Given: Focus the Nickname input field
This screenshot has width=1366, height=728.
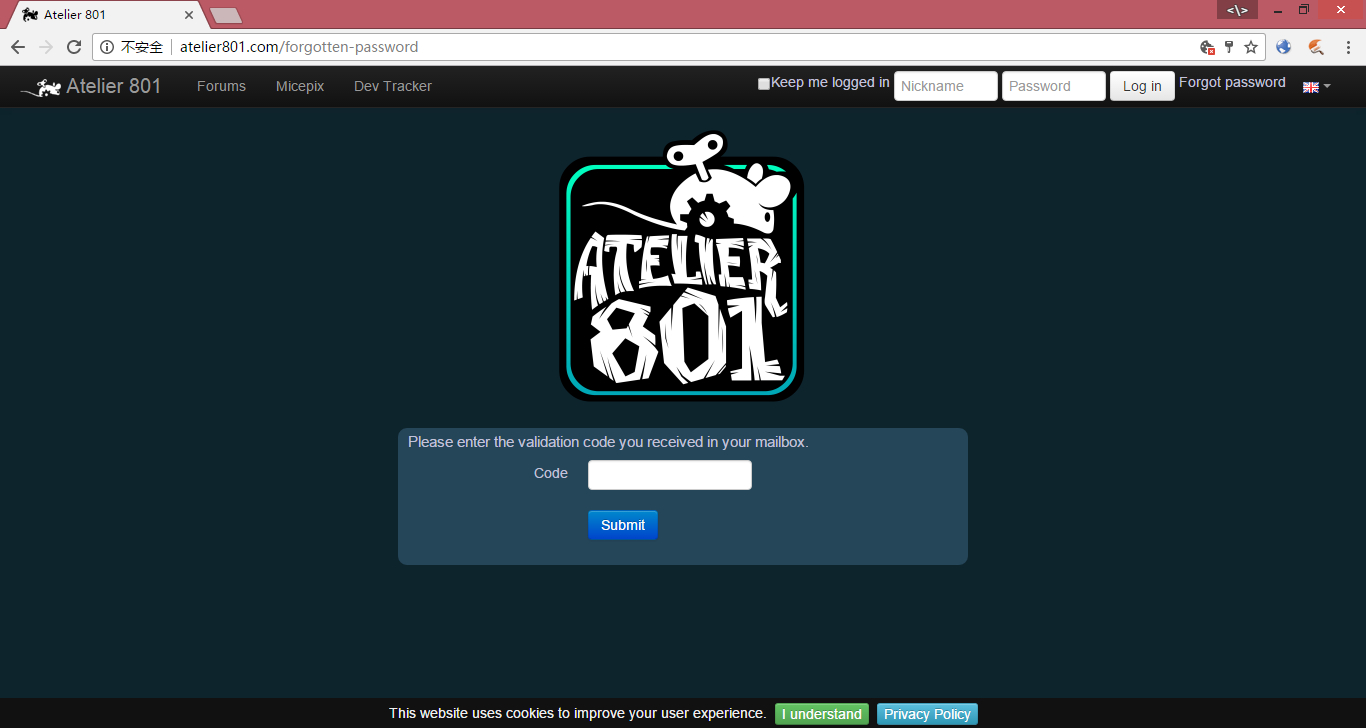Looking at the screenshot, I should (946, 86).
